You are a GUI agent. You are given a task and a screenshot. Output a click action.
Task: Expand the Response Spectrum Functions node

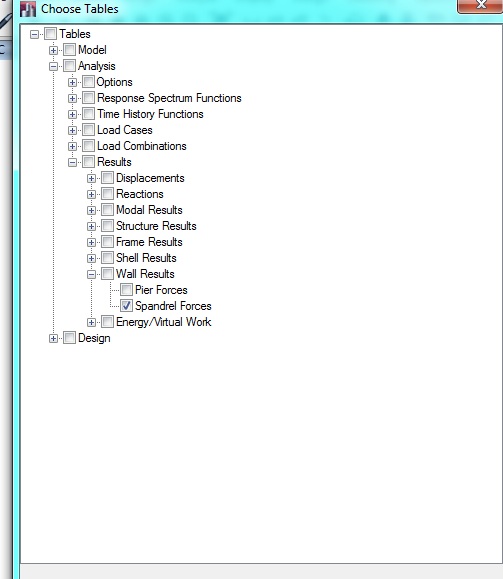(72, 98)
